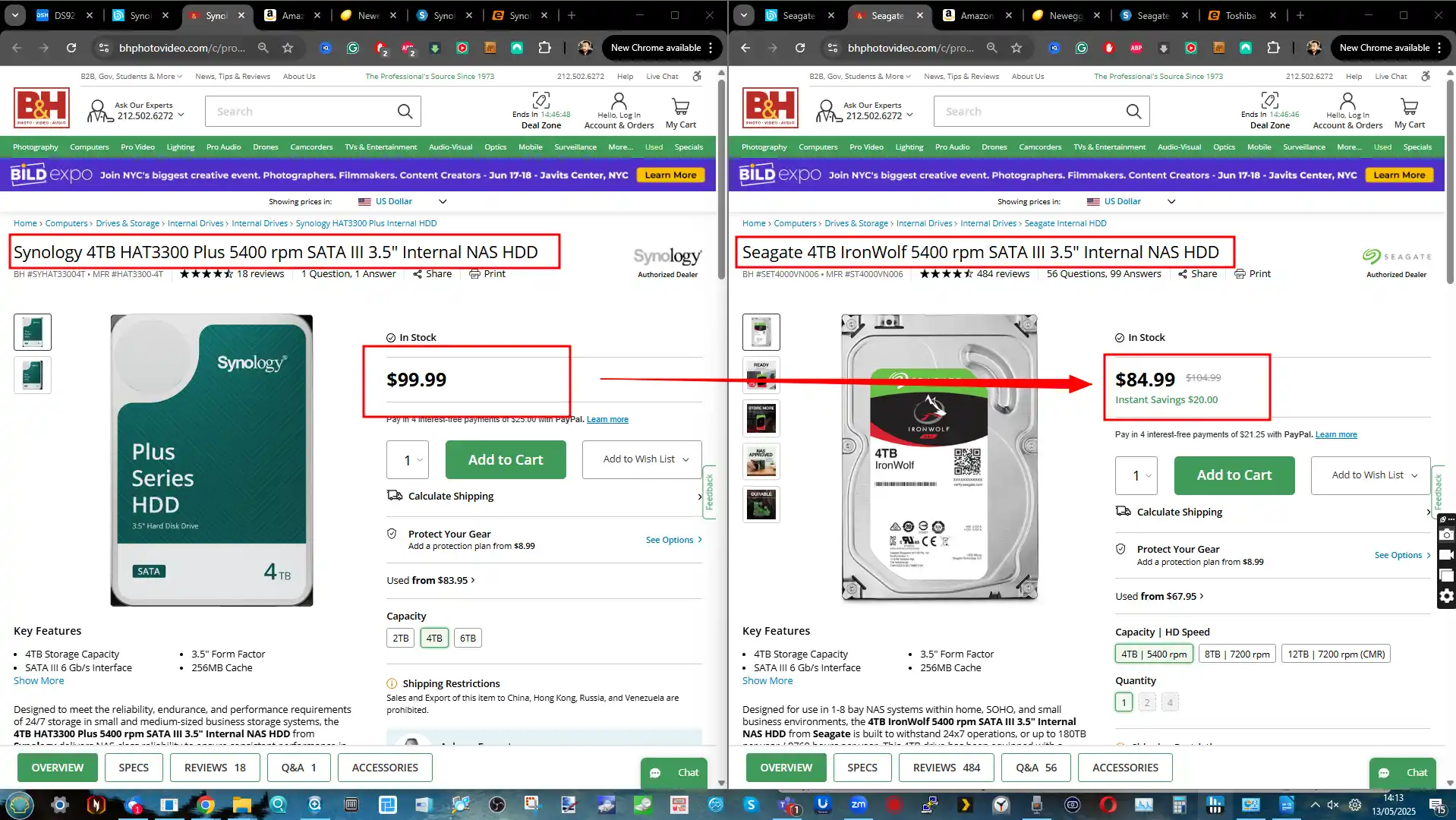Open Used from $67.95 link

[x=1159, y=597]
